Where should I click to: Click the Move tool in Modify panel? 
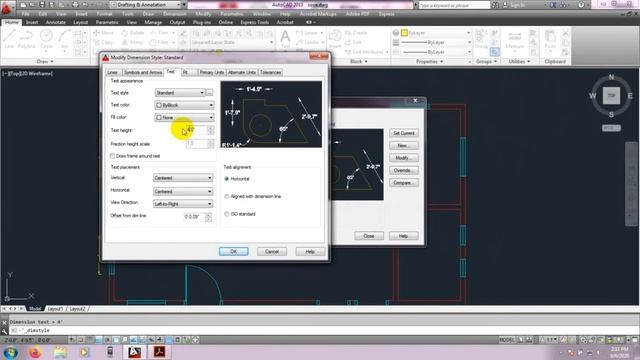tap(103, 33)
